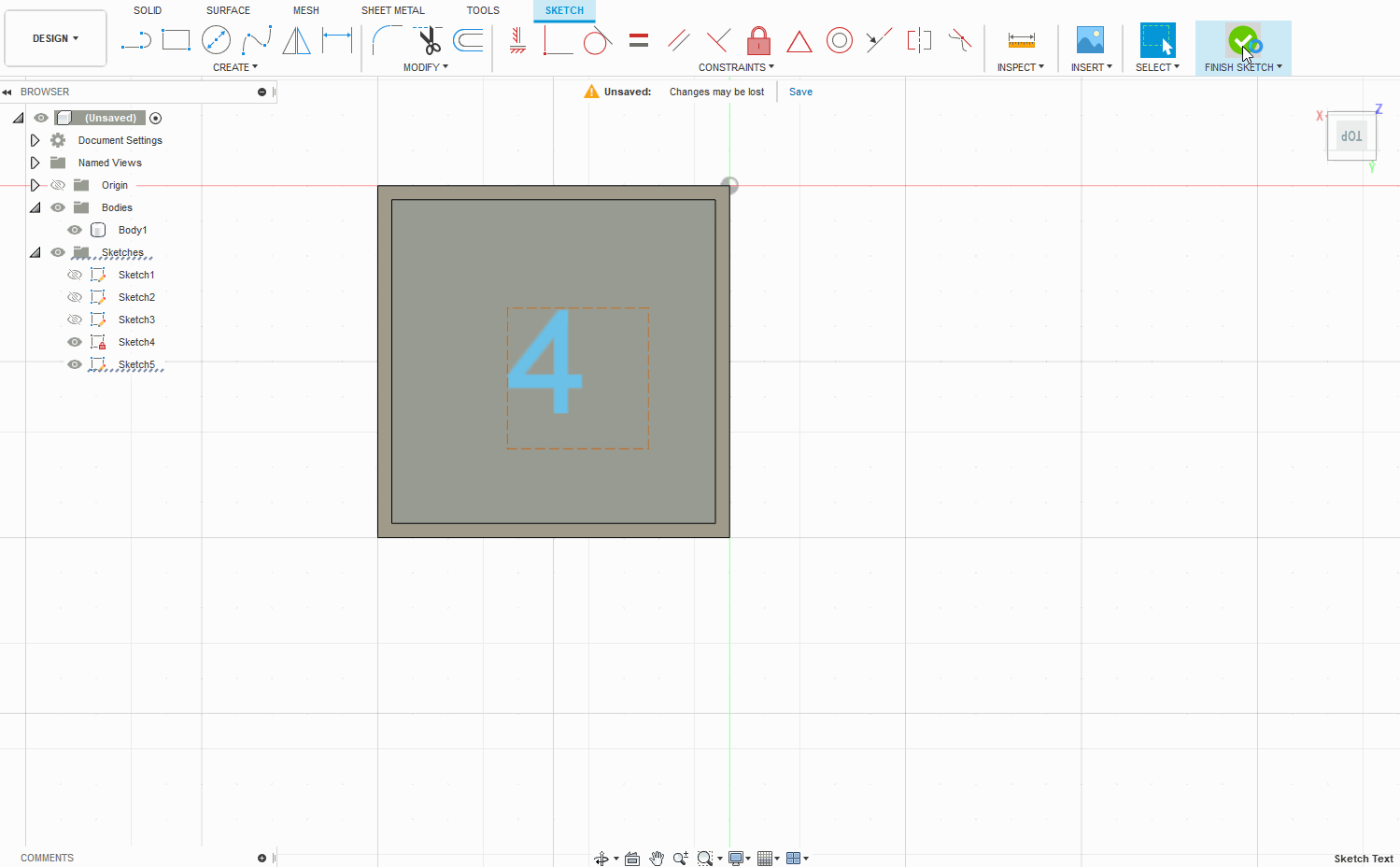Open the Select dropdown
The height and width of the screenshot is (867, 1400).
(1157, 66)
